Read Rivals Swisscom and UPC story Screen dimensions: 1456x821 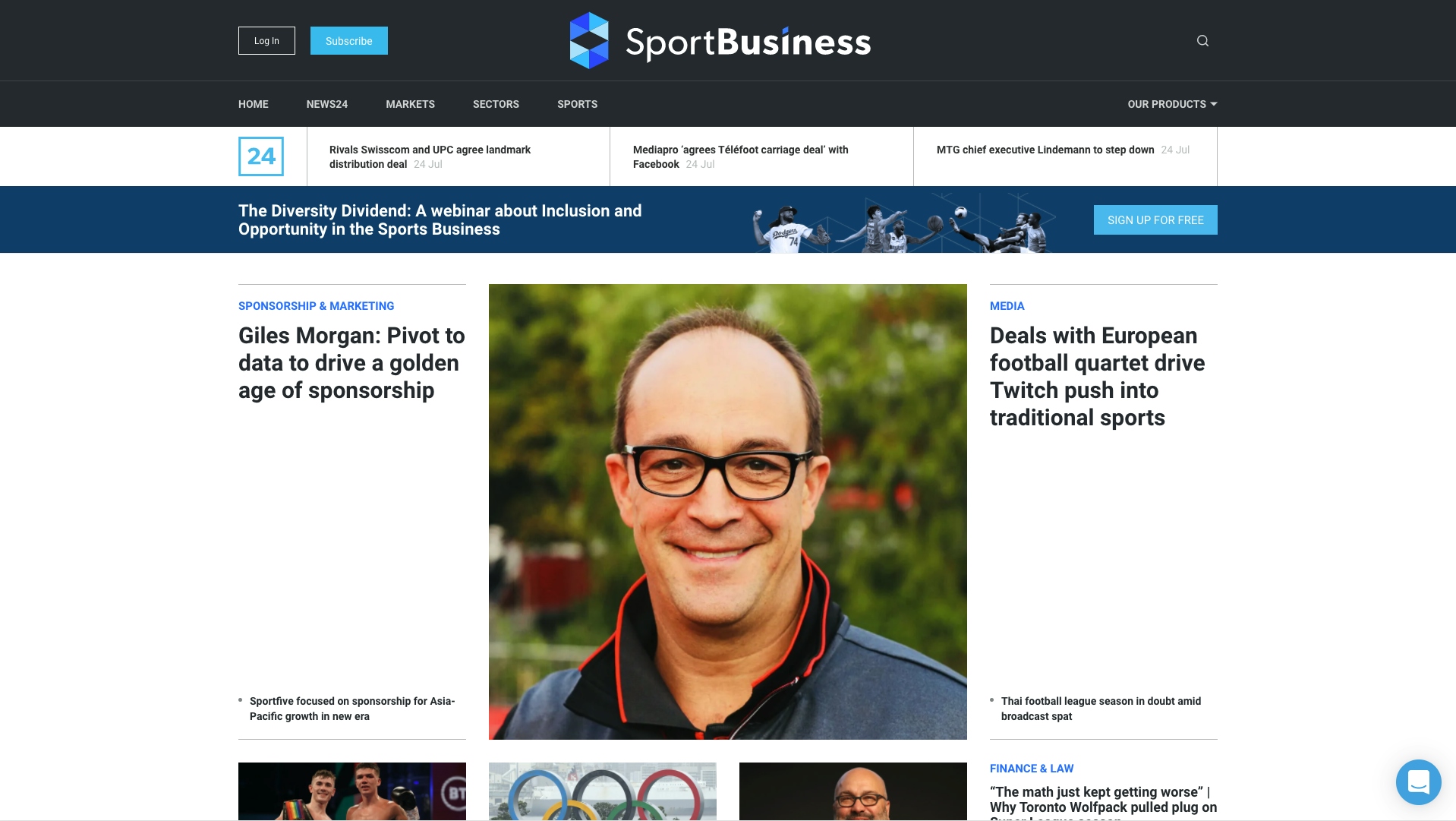[430, 156]
